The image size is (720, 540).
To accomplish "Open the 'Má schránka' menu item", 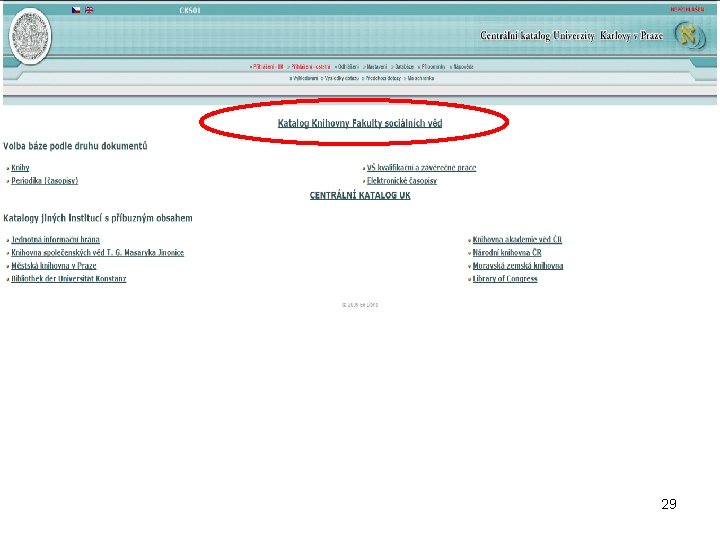I will click(x=421, y=78).
